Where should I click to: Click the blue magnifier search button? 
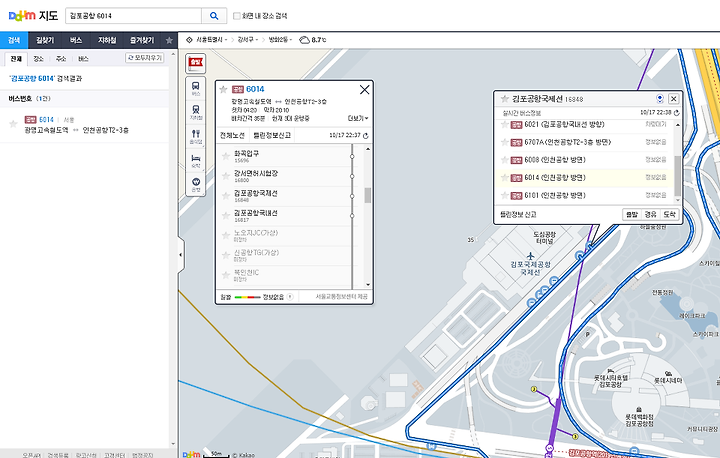coord(214,16)
